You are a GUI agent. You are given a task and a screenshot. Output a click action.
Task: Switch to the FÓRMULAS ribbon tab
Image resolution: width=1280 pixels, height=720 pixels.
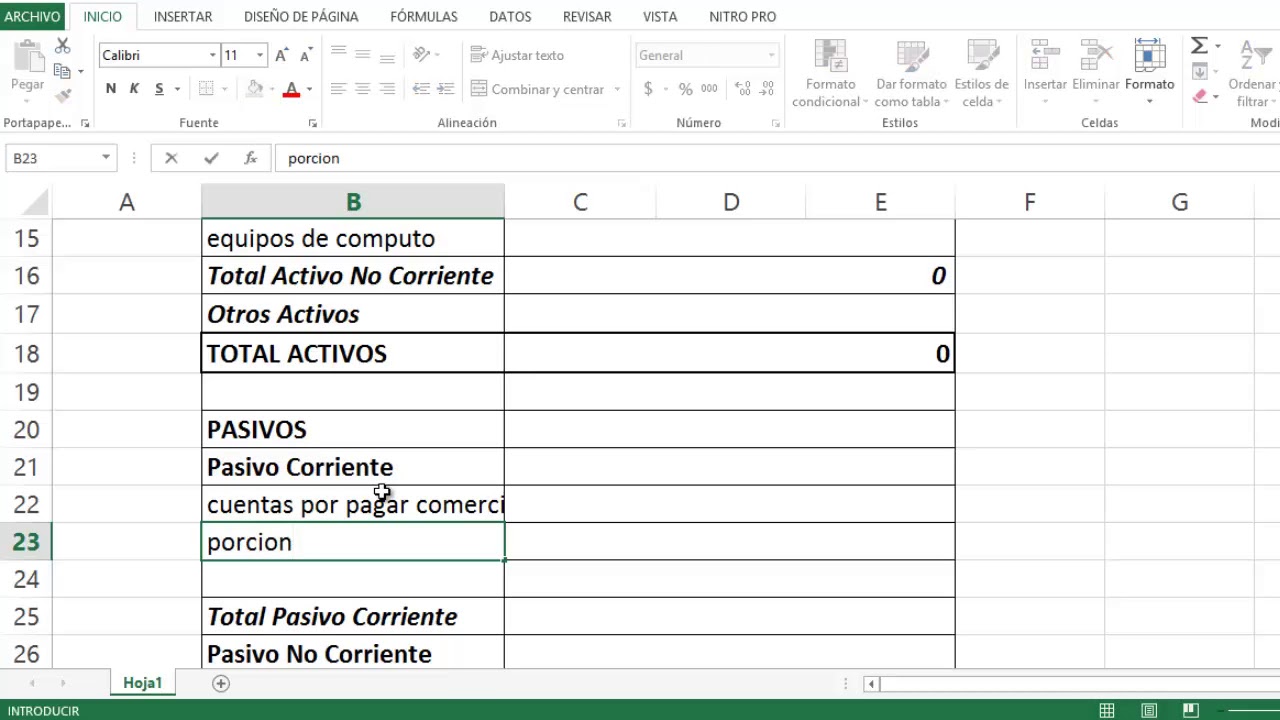click(423, 16)
